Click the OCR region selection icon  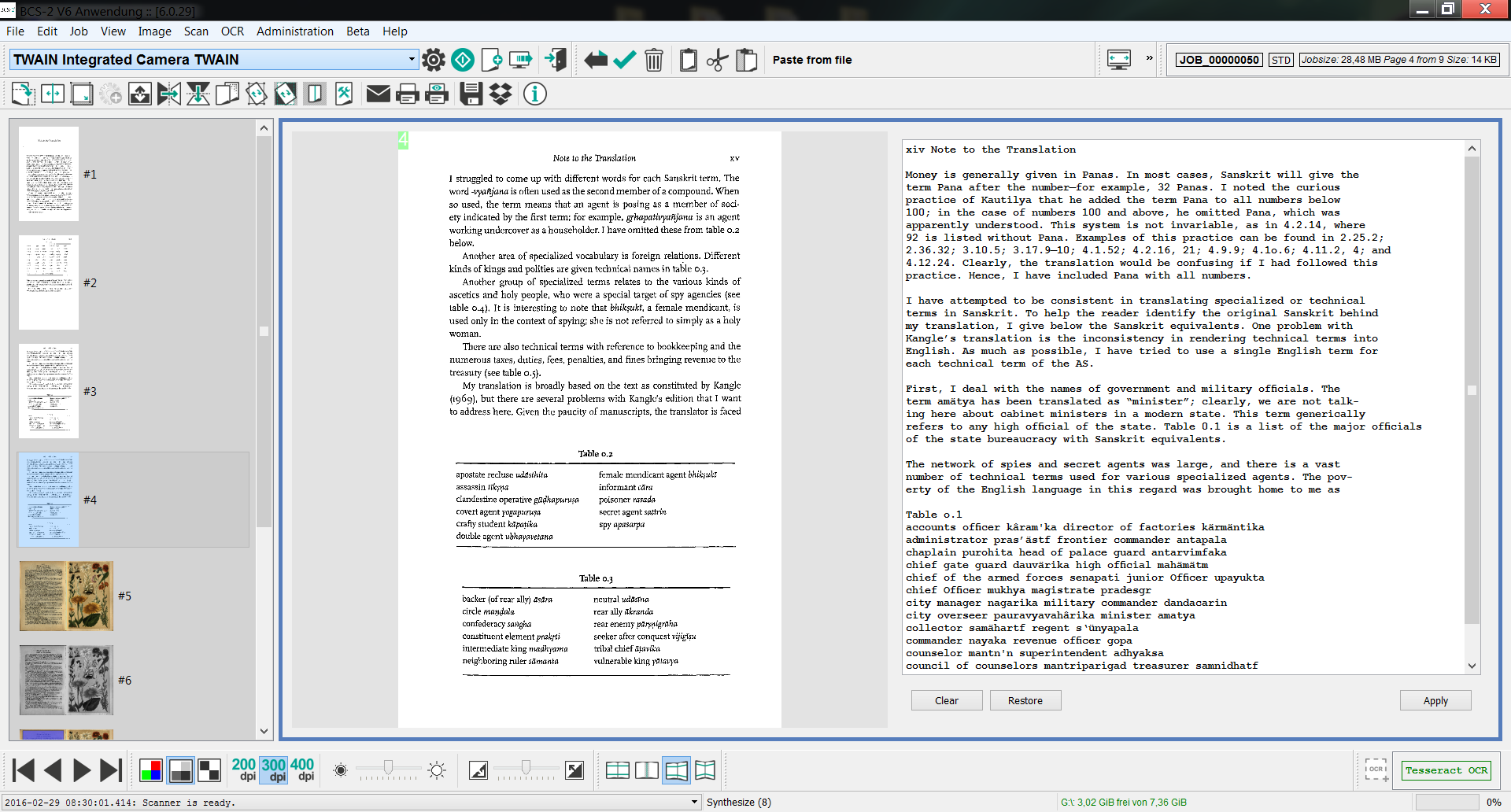point(1376,770)
